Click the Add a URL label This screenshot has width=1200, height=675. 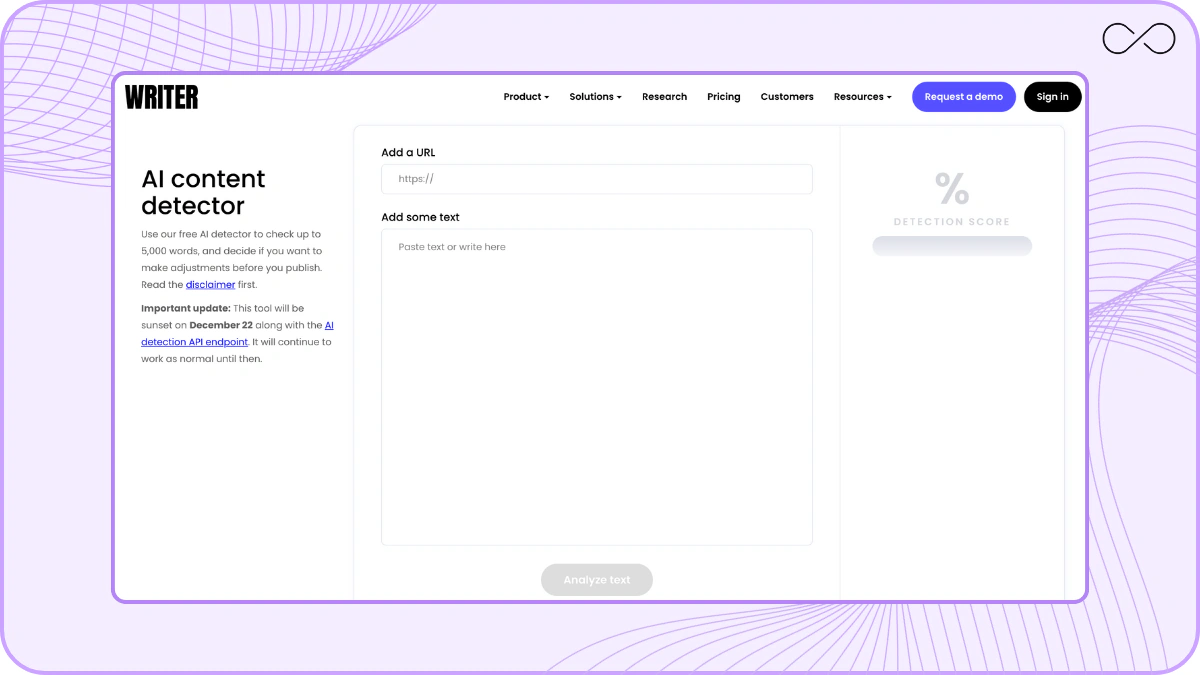408,153
